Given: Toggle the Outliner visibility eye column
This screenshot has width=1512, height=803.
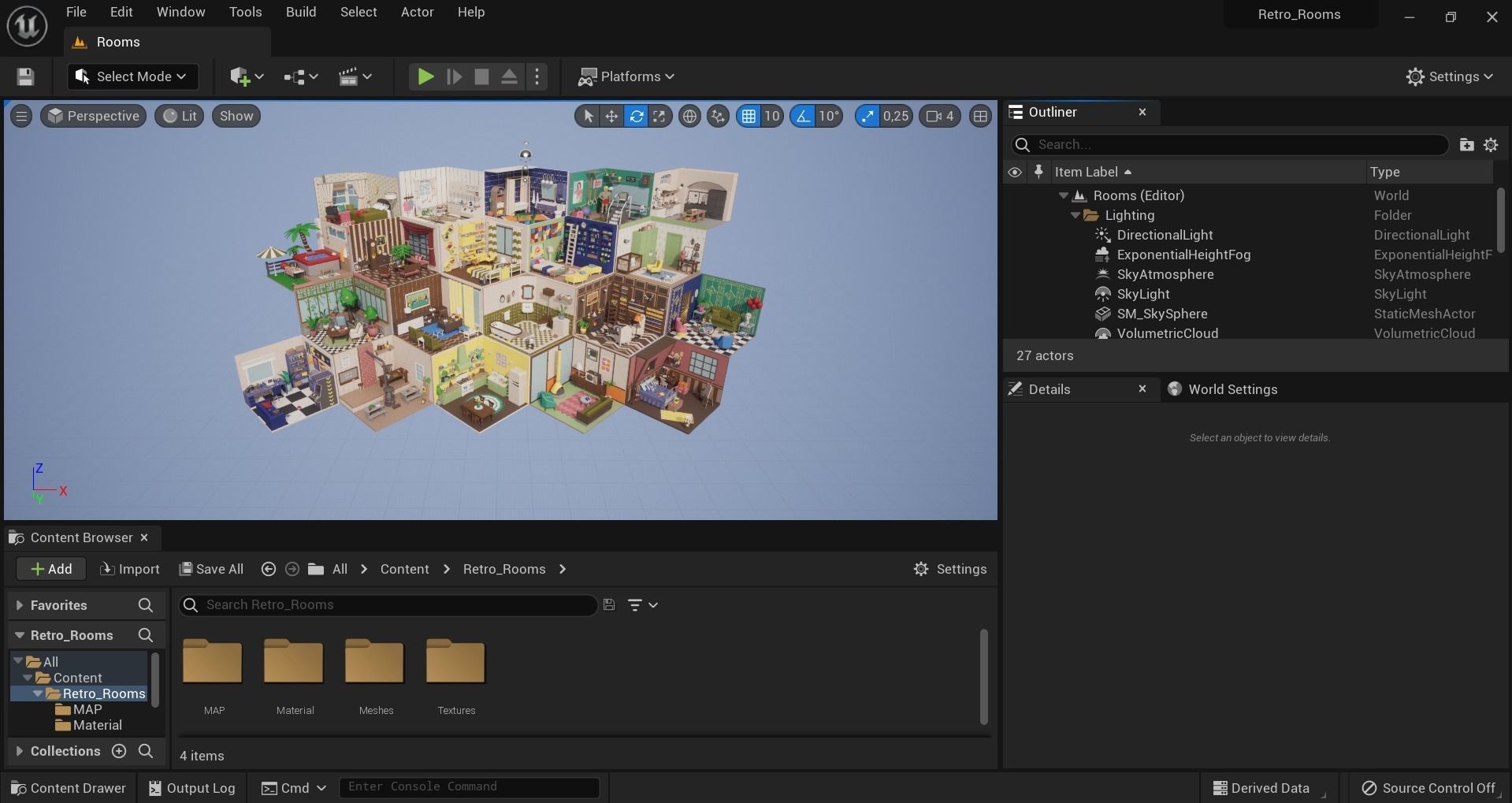Looking at the screenshot, I should coord(1015,172).
